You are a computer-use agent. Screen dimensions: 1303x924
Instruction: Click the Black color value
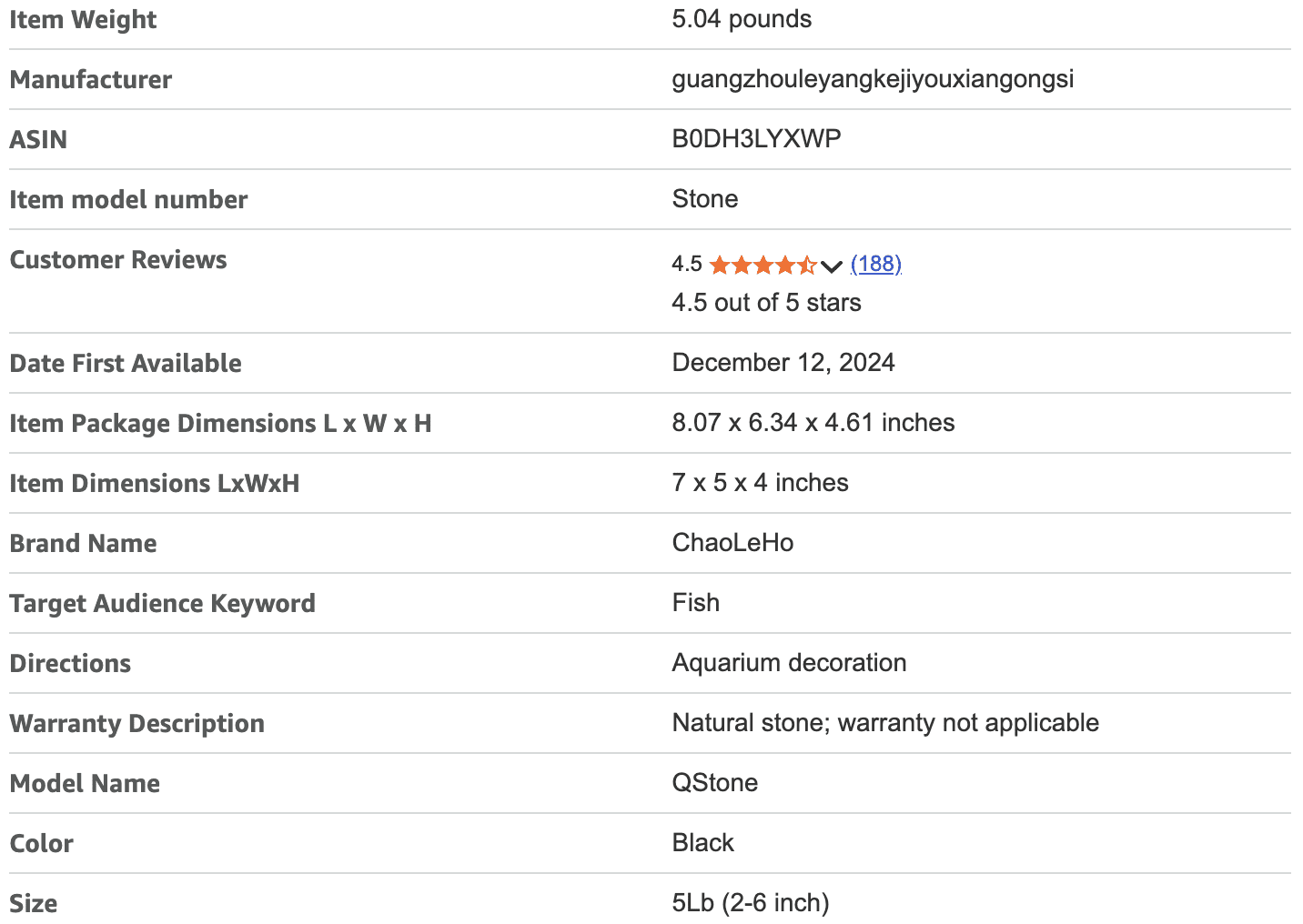pyautogui.click(x=703, y=843)
